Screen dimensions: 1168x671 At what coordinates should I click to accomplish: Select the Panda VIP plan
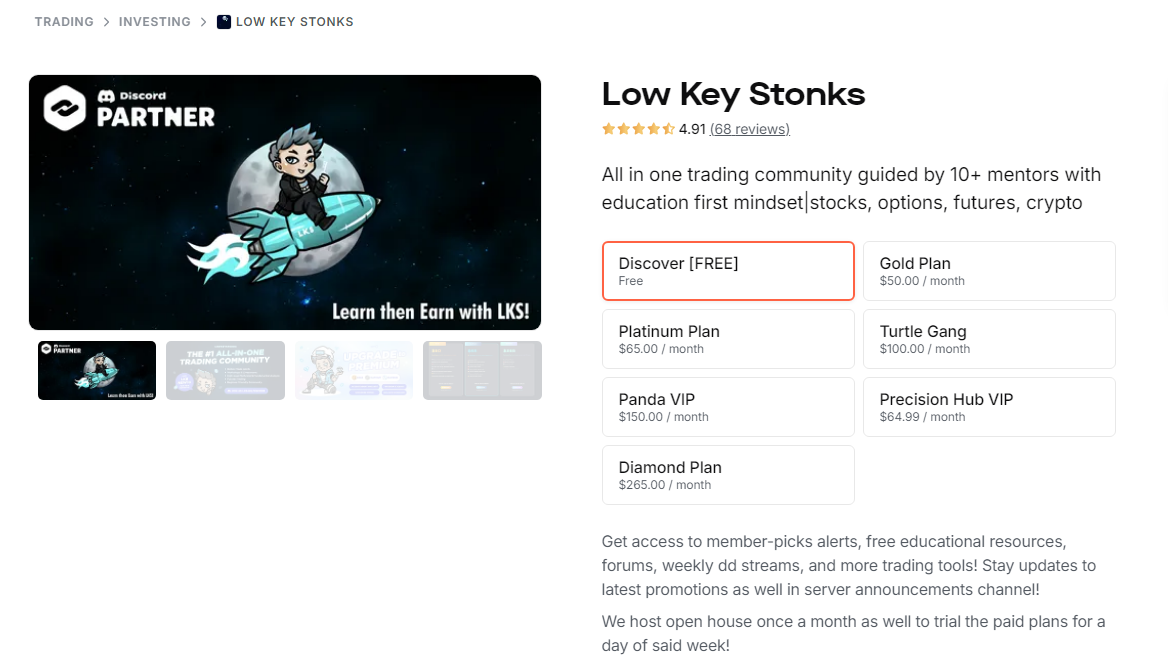727,406
